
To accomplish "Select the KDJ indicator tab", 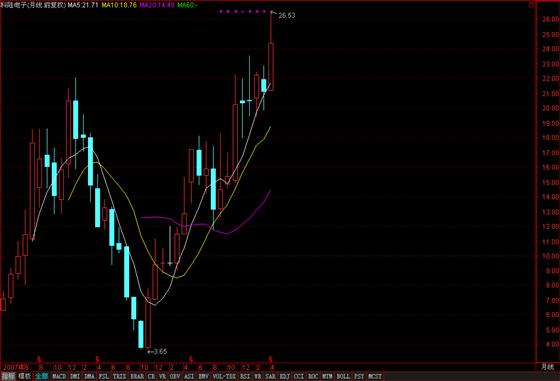I will tap(285, 376).
